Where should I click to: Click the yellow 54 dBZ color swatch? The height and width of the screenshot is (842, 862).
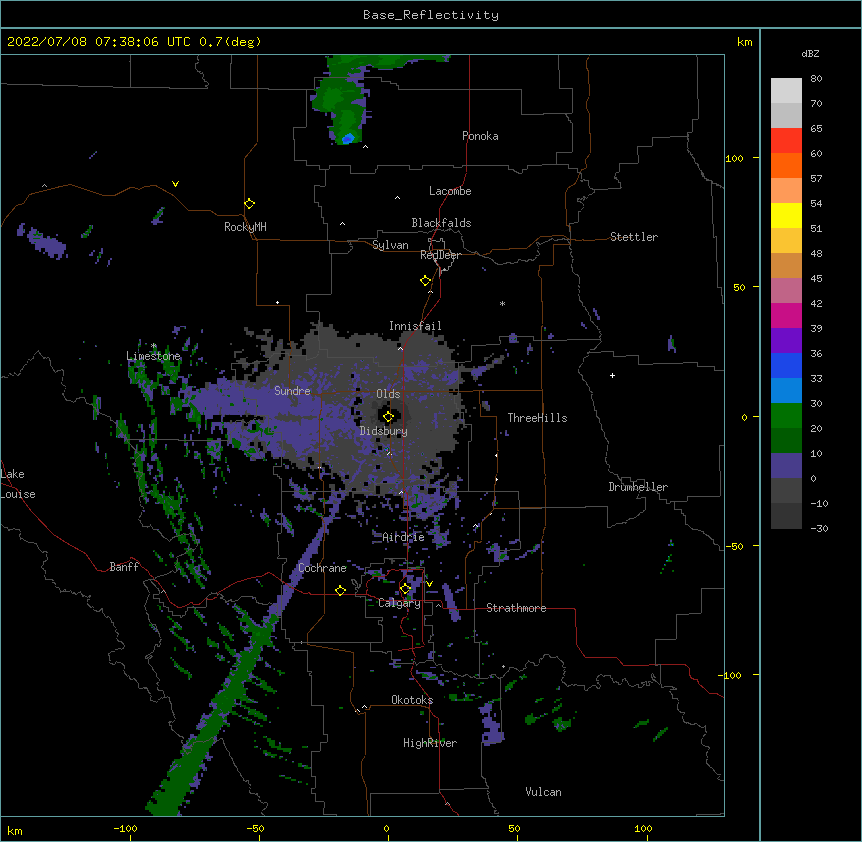pos(786,215)
